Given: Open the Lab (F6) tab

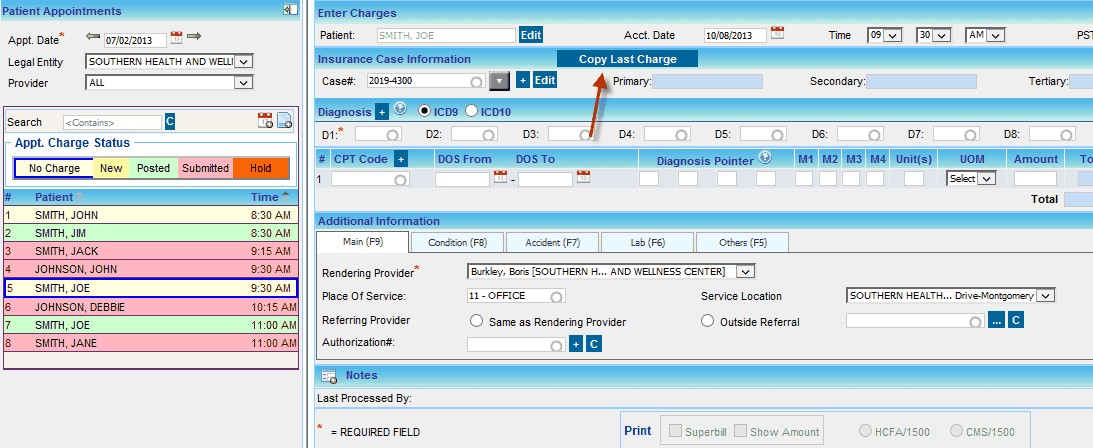Looking at the screenshot, I should tap(647, 242).
